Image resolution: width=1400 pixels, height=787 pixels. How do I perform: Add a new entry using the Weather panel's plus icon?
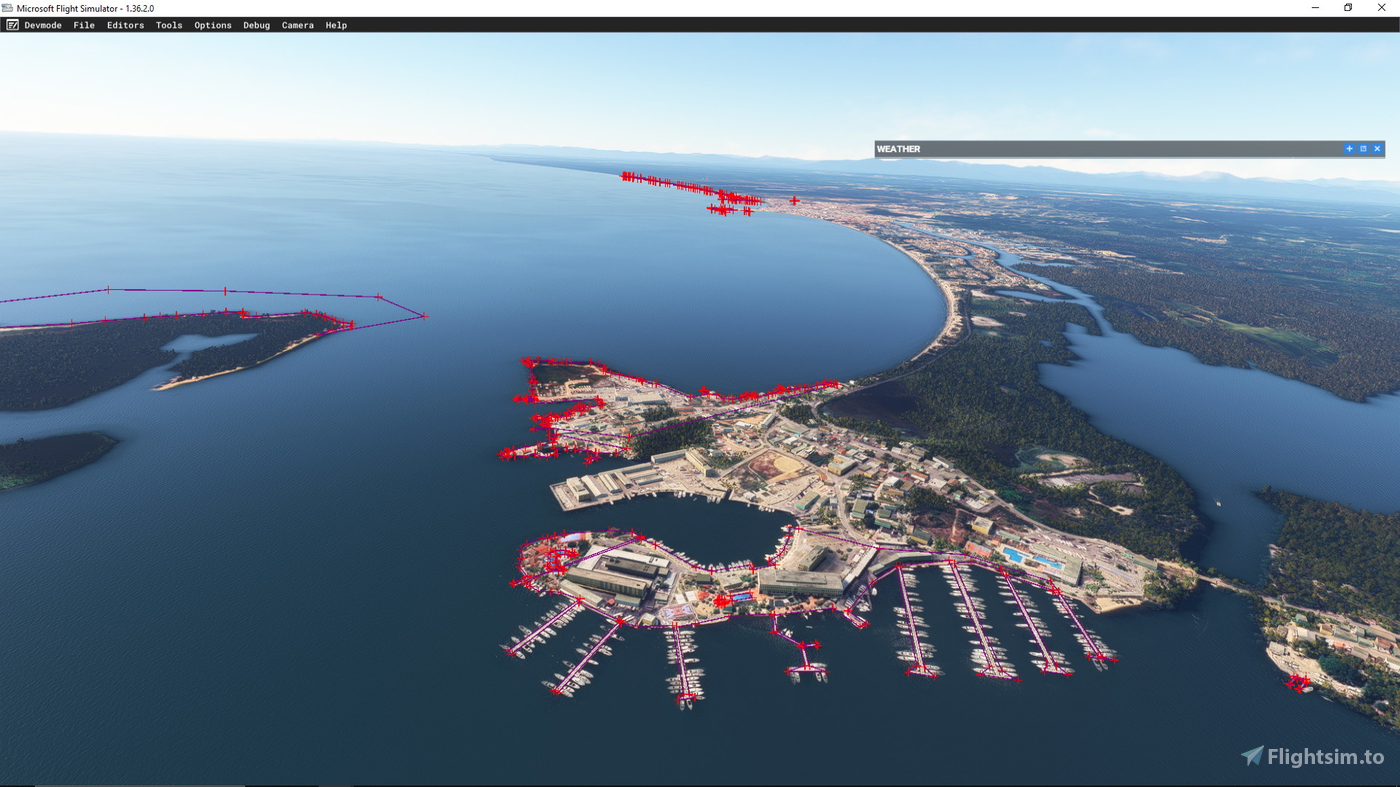pyautogui.click(x=1349, y=148)
